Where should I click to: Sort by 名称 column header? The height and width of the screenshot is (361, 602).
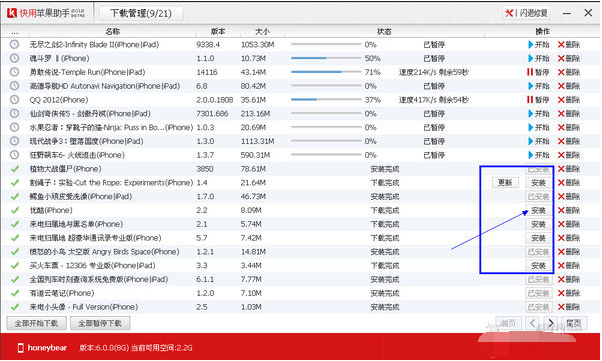tap(112, 31)
